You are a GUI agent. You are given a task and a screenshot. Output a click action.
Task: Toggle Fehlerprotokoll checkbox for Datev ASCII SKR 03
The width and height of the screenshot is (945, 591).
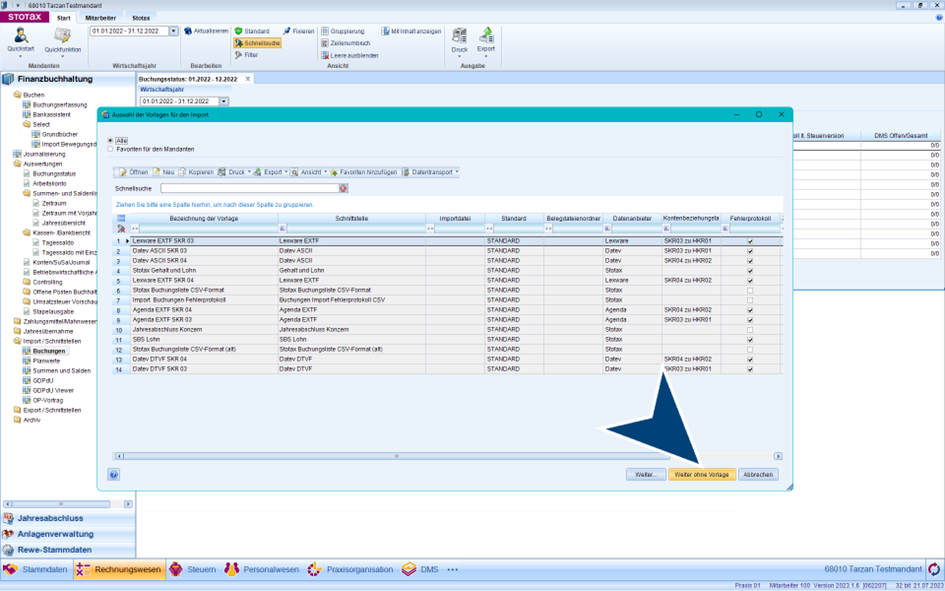750,251
